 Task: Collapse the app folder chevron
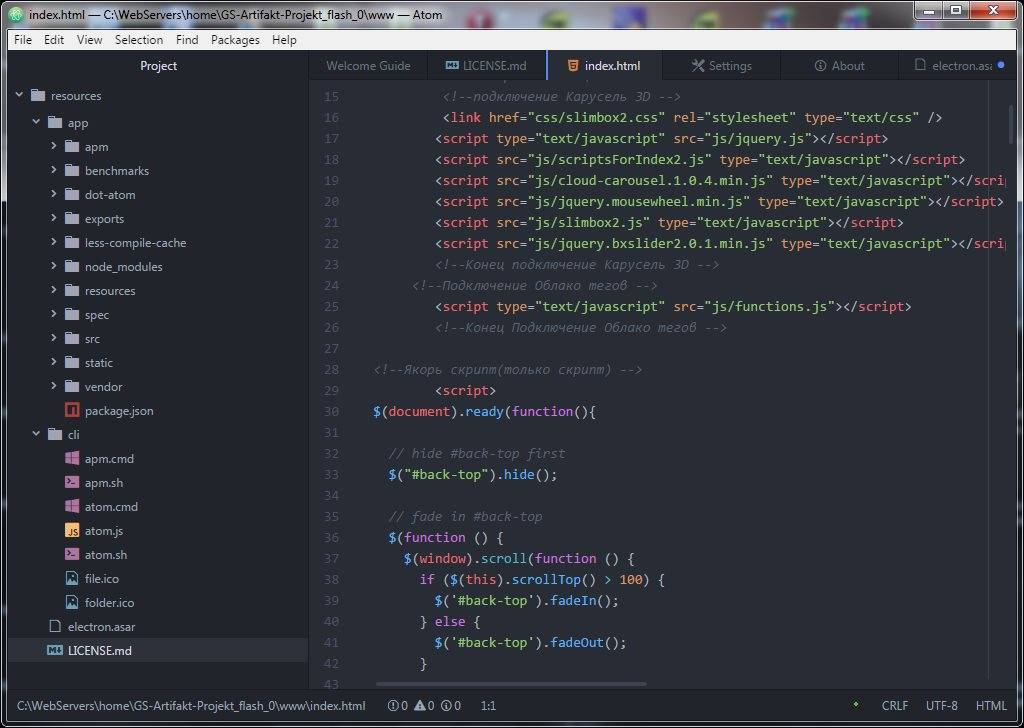[37, 122]
